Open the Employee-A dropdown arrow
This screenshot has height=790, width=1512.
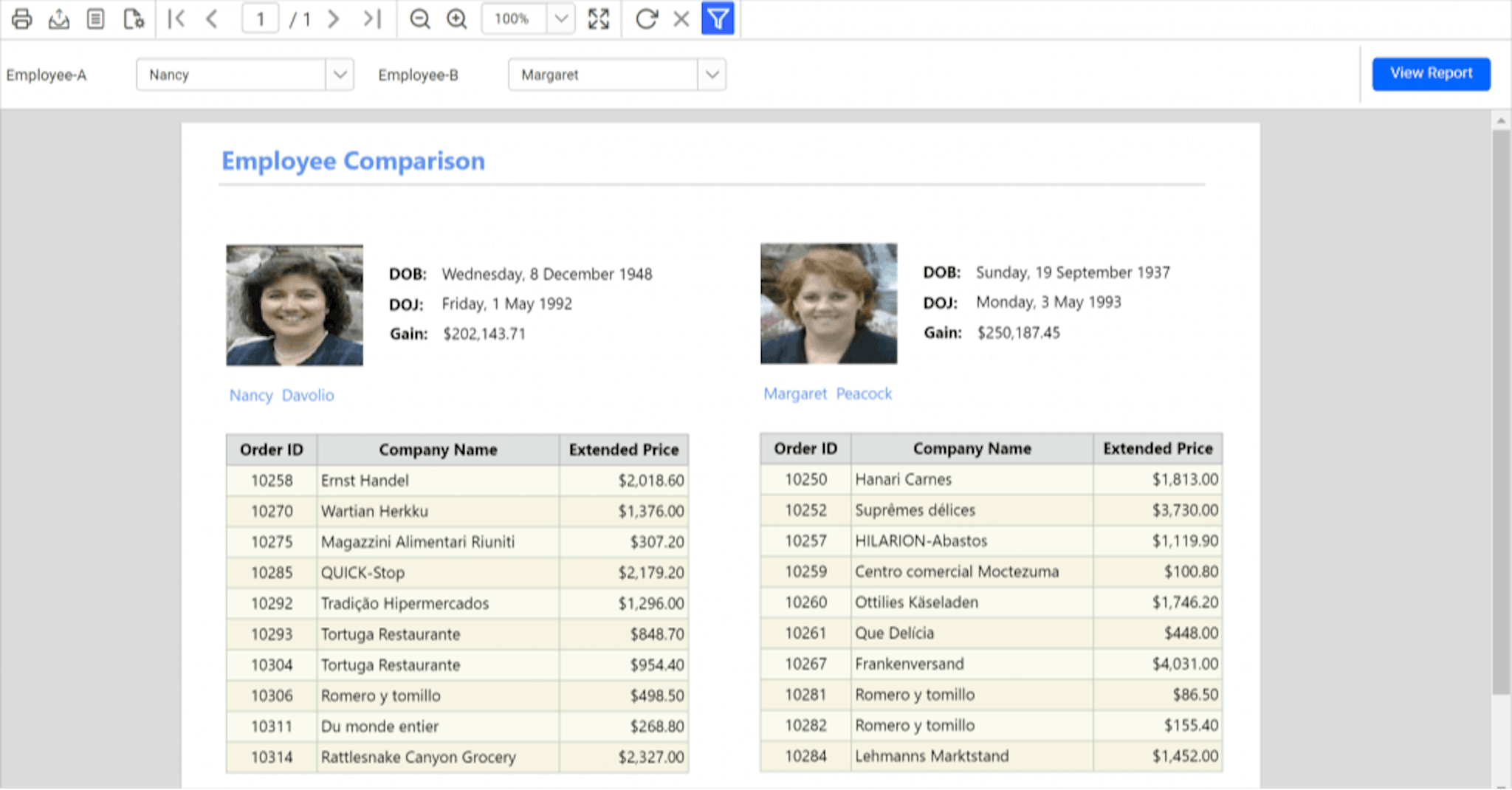(340, 75)
